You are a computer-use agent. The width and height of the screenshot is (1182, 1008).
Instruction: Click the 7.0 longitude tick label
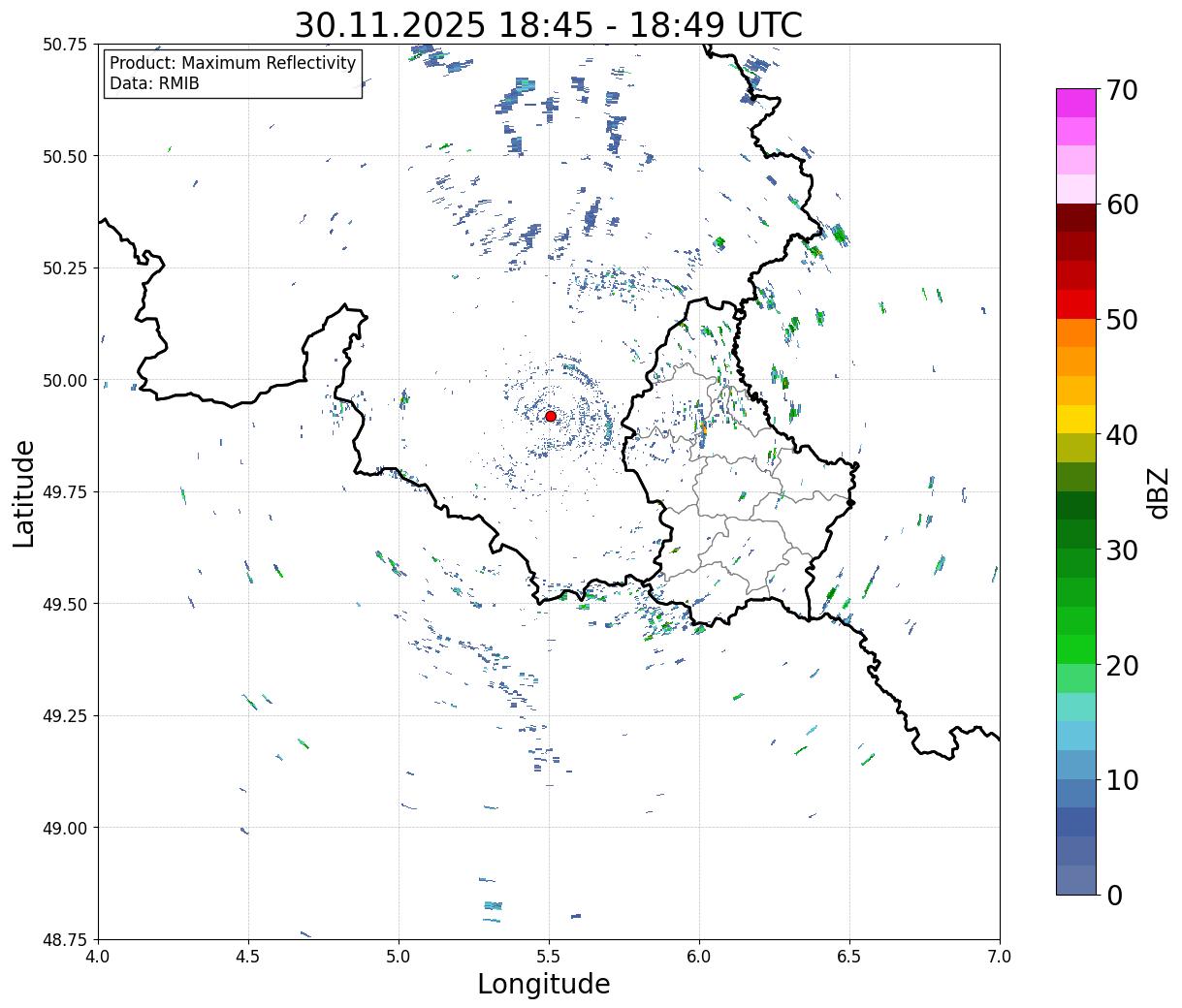[999, 957]
